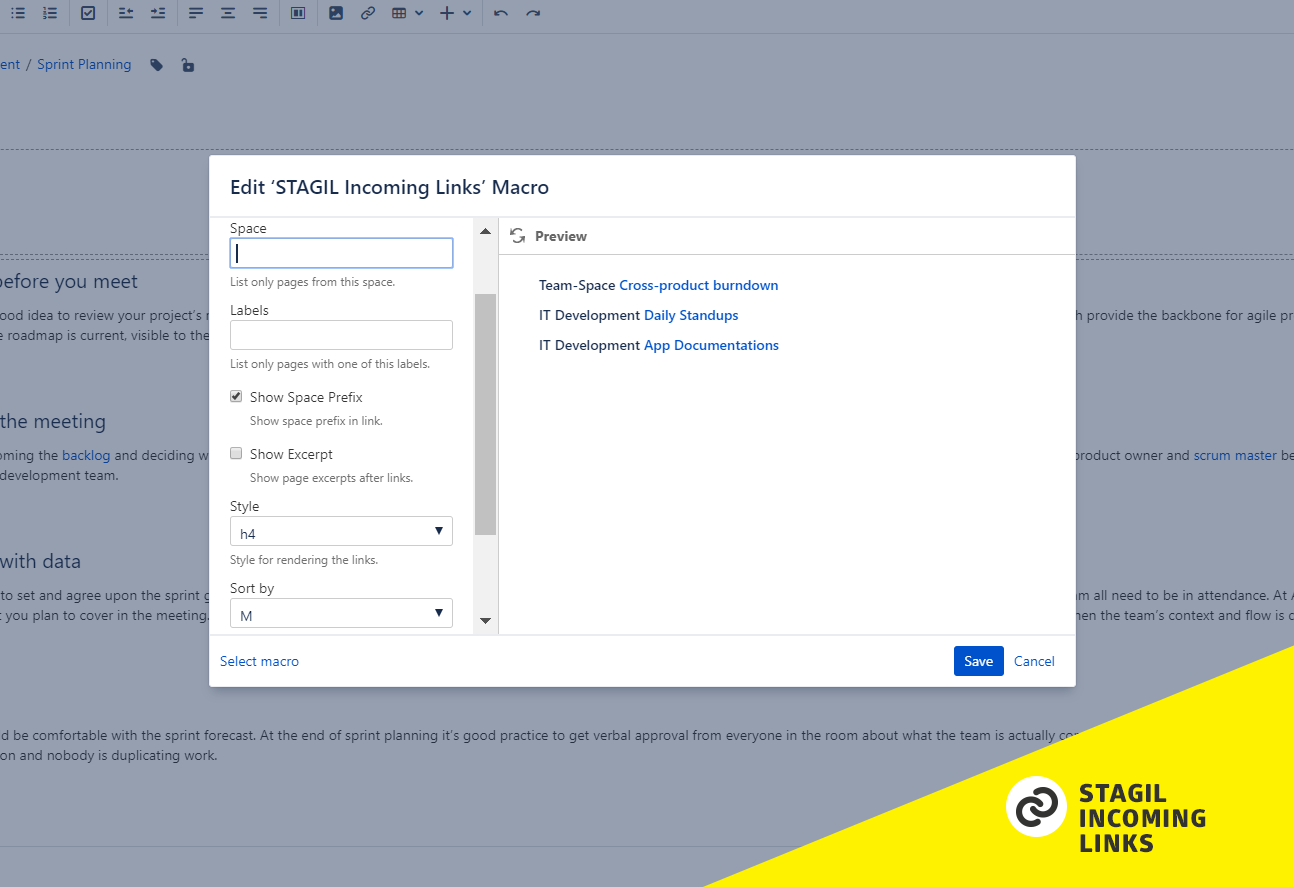Open Daily Standups link
Screen dimensions: 1294x887
(x=691, y=315)
